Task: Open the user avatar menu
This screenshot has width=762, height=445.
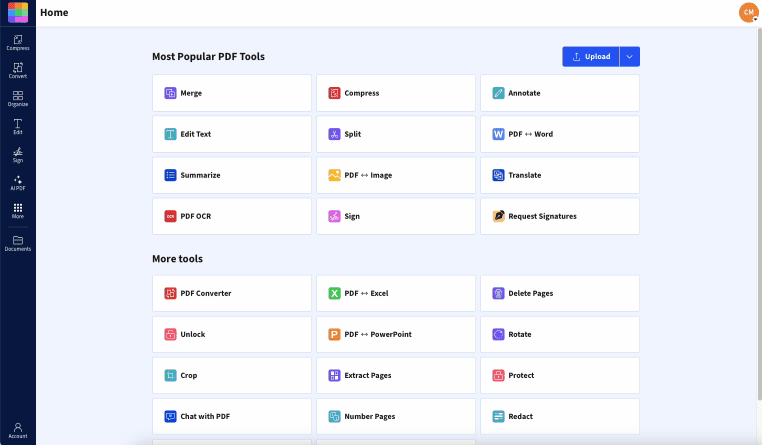Action: tap(748, 13)
